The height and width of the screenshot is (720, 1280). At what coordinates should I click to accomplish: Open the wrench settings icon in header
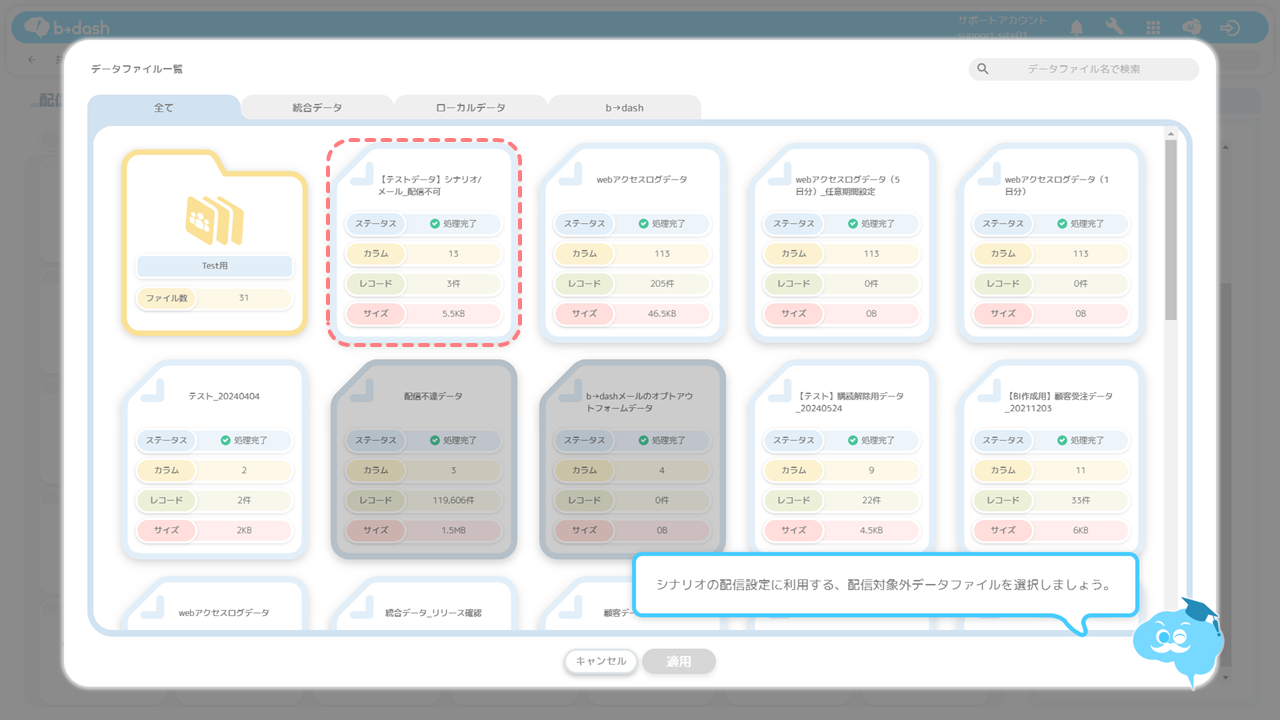[x=1114, y=27]
